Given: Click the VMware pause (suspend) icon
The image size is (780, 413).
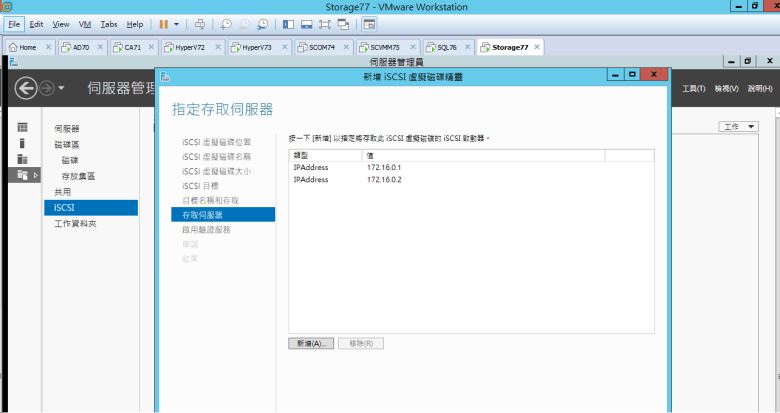Looking at the screenshot, I should [x=163, y=23].
